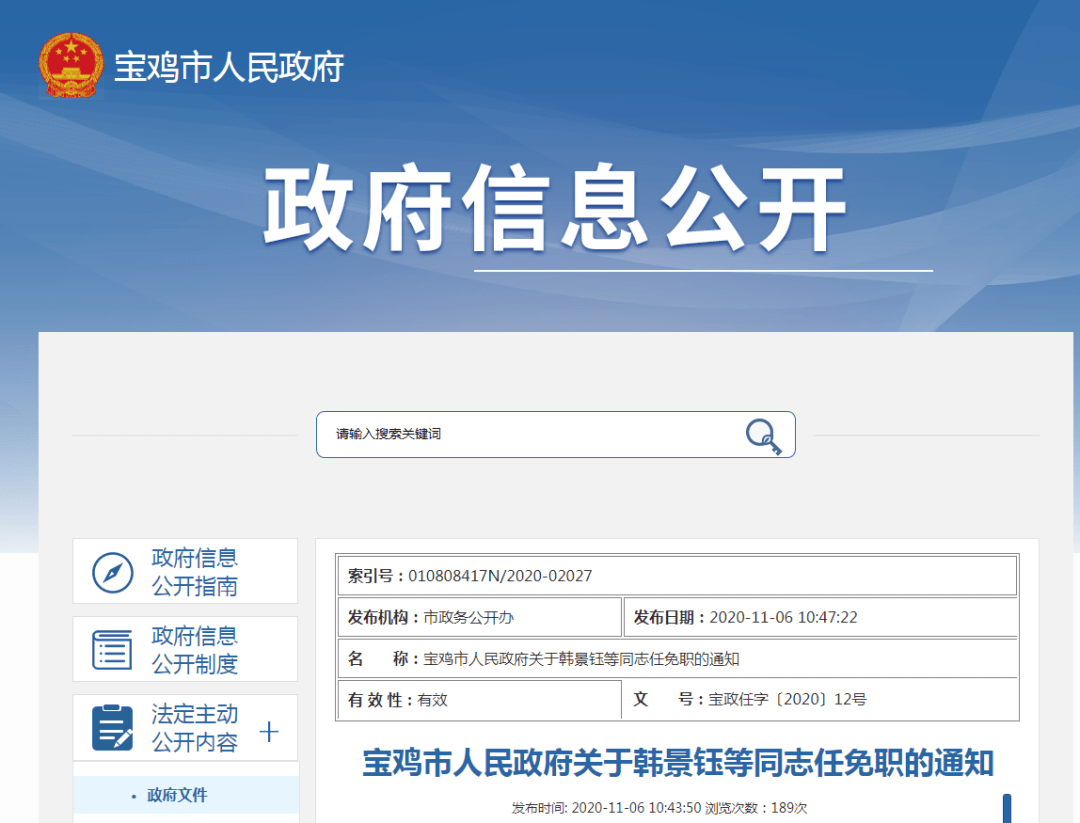
Task: Go to 宝鸡市人民政府 site title
Action: (229, 67)
